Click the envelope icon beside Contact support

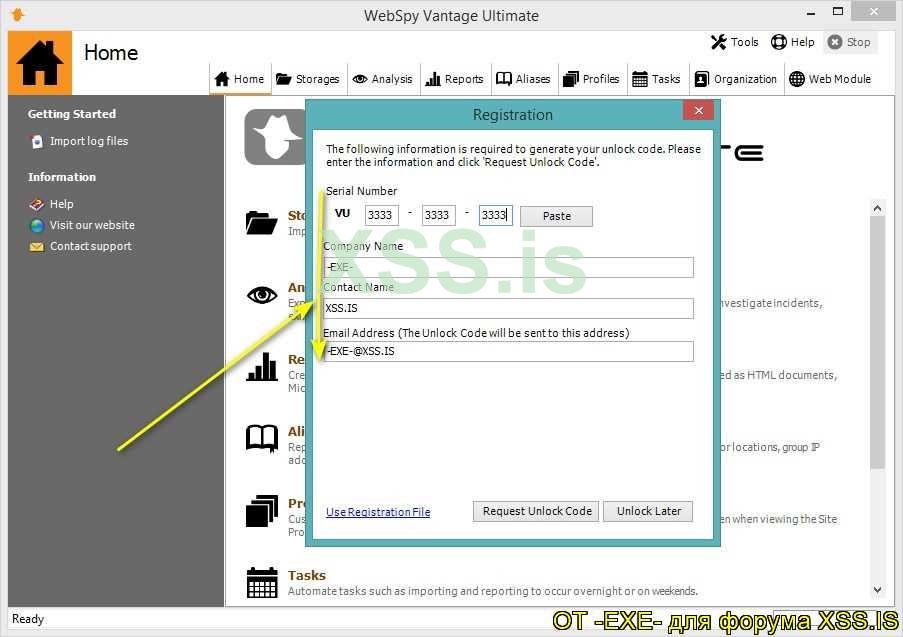(37, 247)
